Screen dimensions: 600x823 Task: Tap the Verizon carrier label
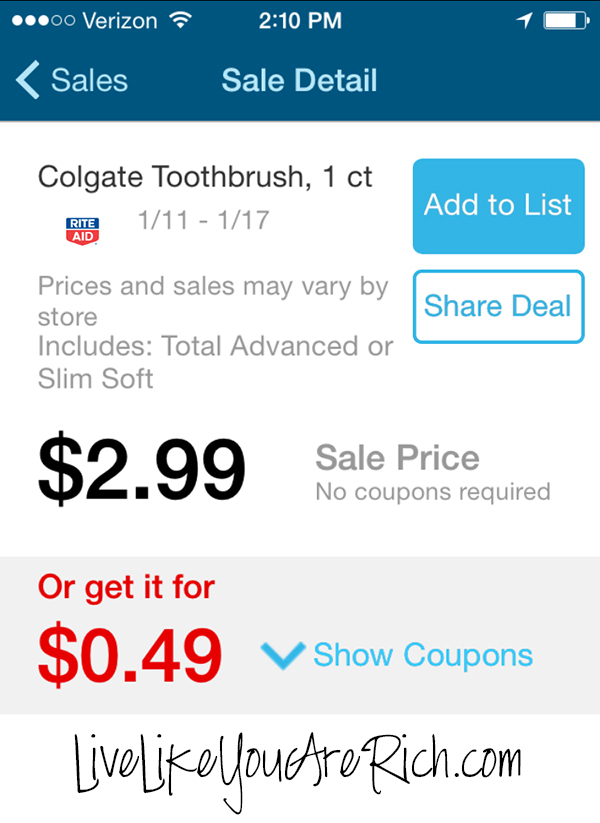120,21
